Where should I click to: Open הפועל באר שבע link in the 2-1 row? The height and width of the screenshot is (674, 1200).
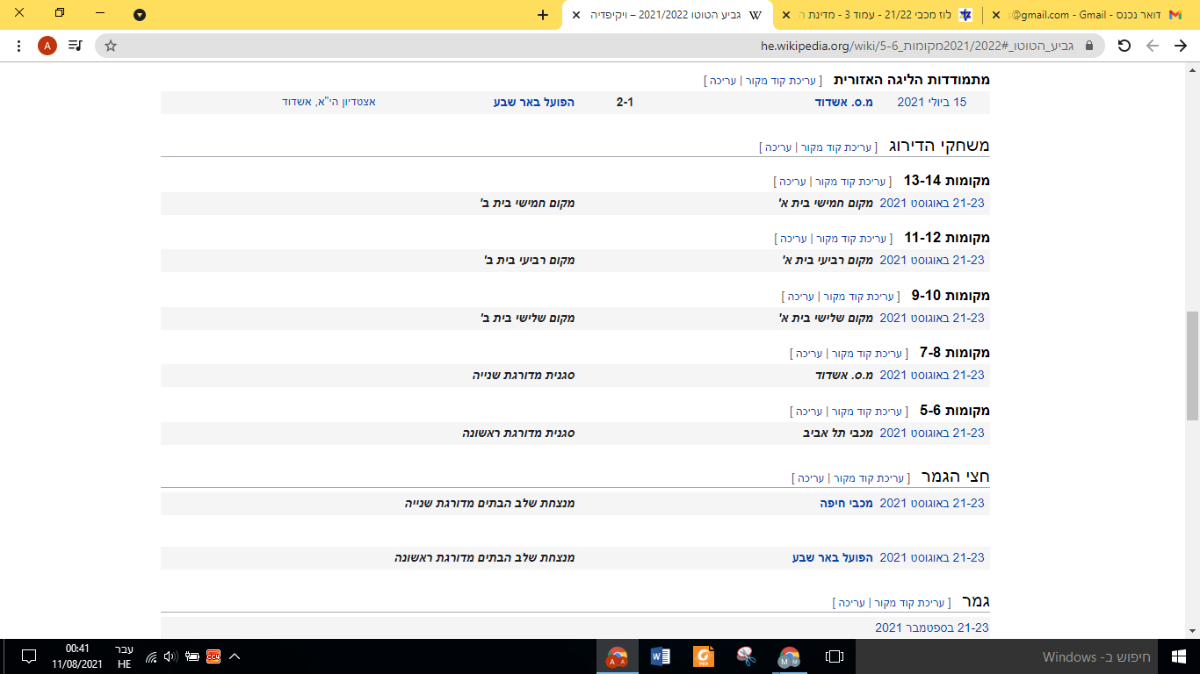(534, 102)
